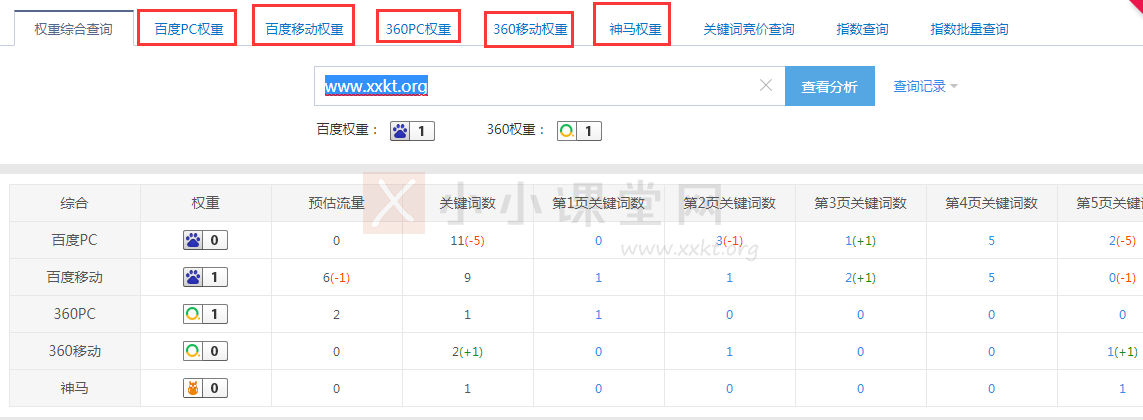Click 百度移动 page-3 keyword count 2(+1)
The width and height of the screenshot is (1143, 420).
(x=861, y=278)
